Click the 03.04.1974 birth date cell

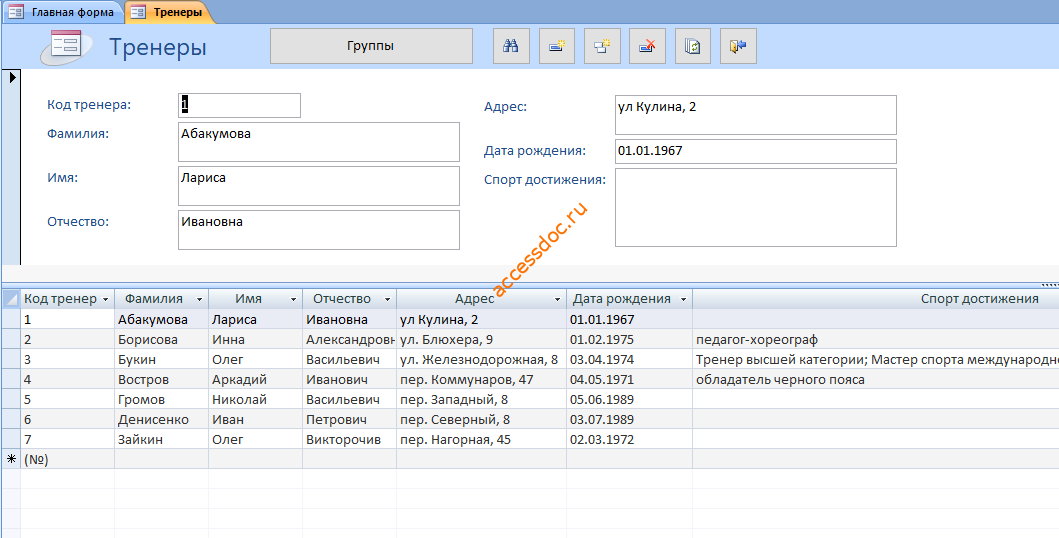629,360
